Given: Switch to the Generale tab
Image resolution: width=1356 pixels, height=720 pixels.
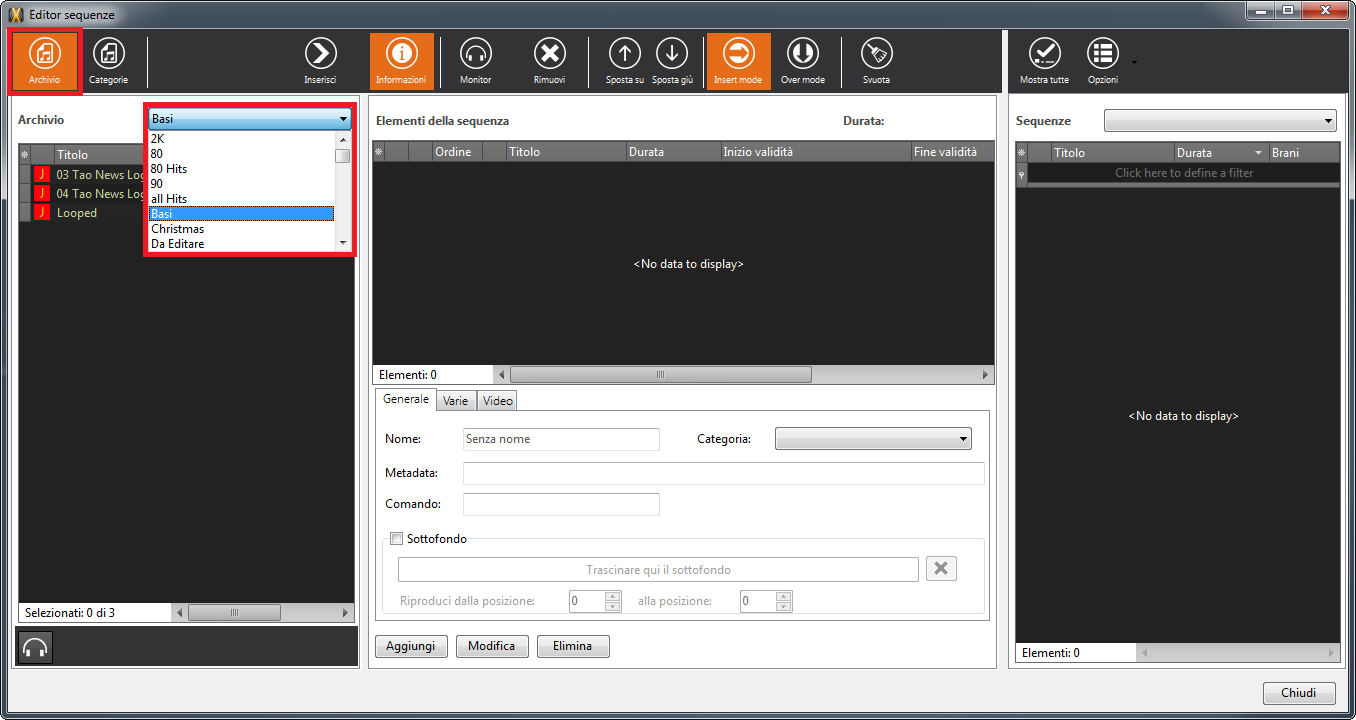Looking at the screenshot, I should pyautogui.click(x=406, y=398).
